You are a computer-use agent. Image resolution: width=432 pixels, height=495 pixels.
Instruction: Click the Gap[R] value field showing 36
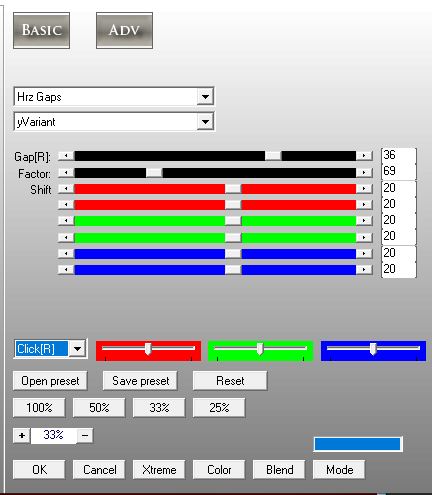tap(399, 155)
